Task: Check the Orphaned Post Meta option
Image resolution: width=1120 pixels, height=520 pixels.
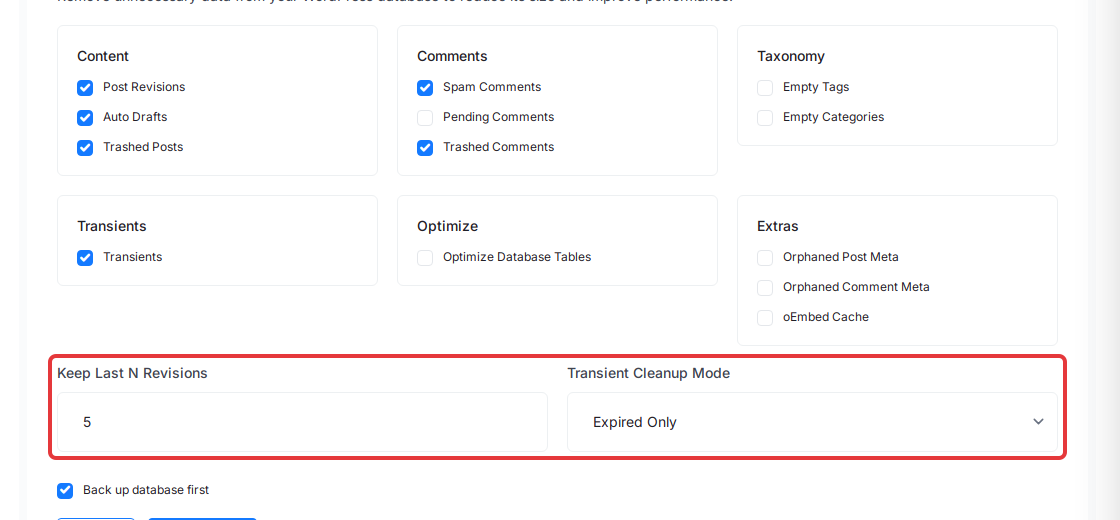Action: pyautogui.click(x=765, y=258)
